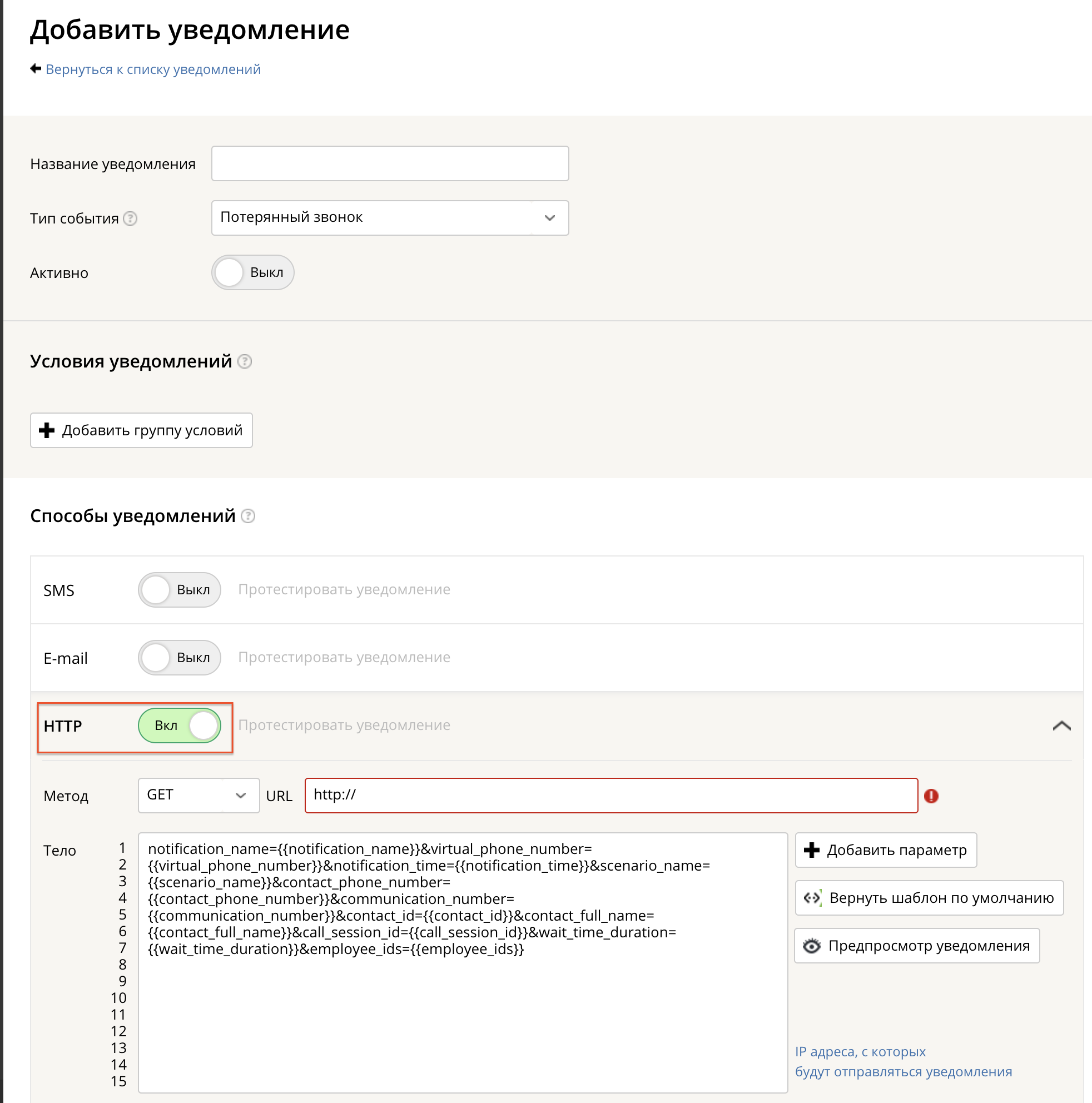This screenshot has height=1103, width=1092.
Task: Click the plus icon in Добавить параметр
Action: tap(811, 850)
